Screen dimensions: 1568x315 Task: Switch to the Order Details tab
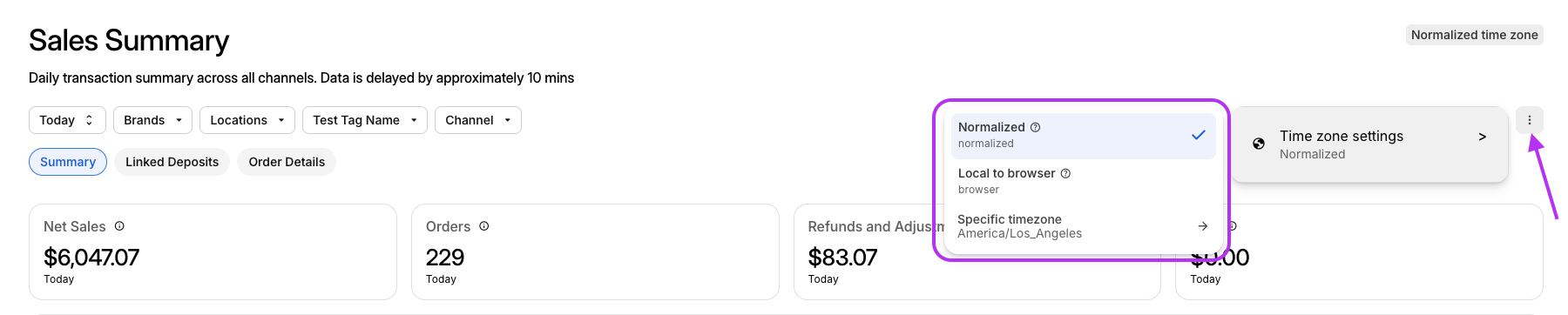[287, 162]
